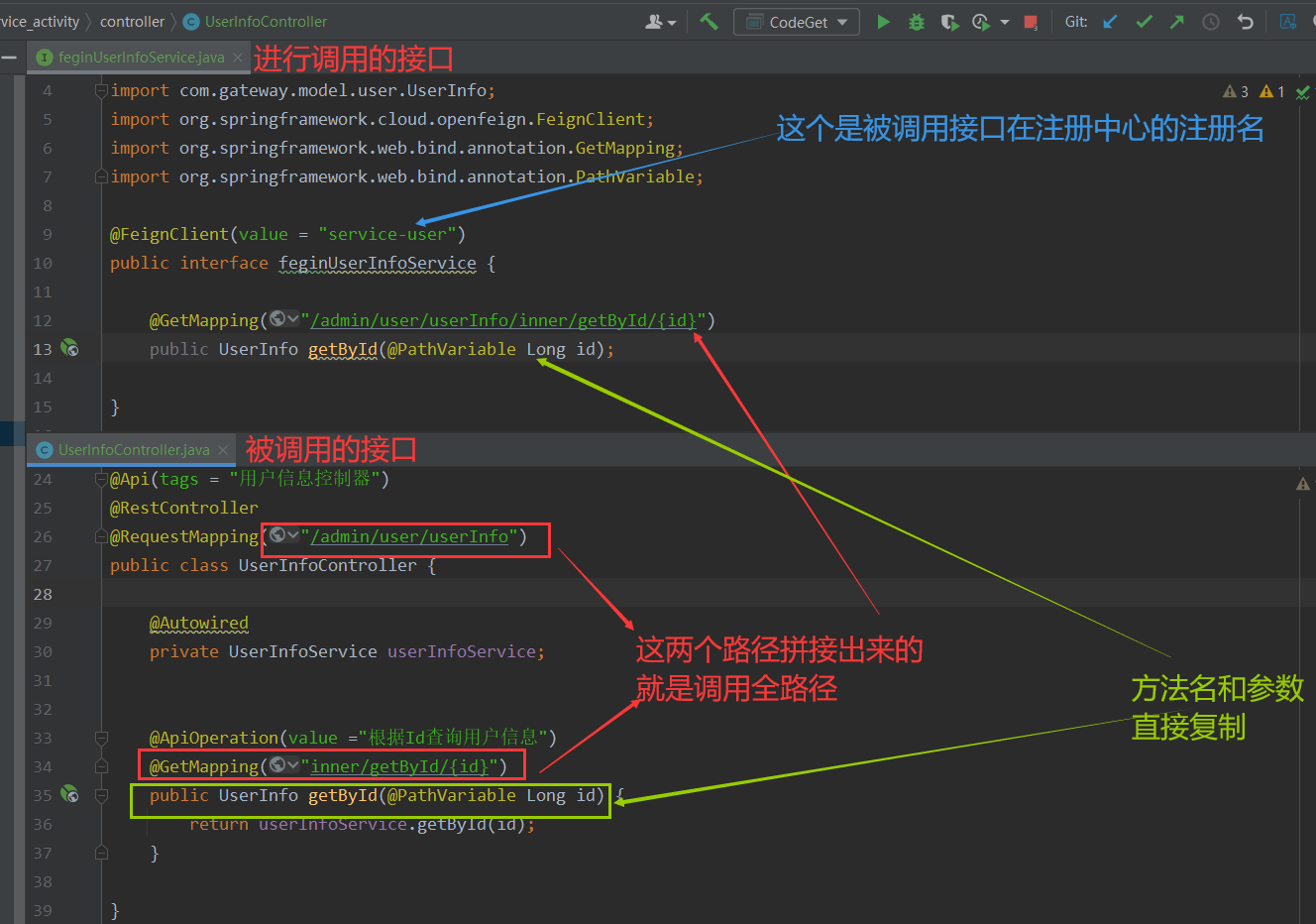Click fold end marker on line 37
The width and height of the screenshot is (1316, 924).
101,853
